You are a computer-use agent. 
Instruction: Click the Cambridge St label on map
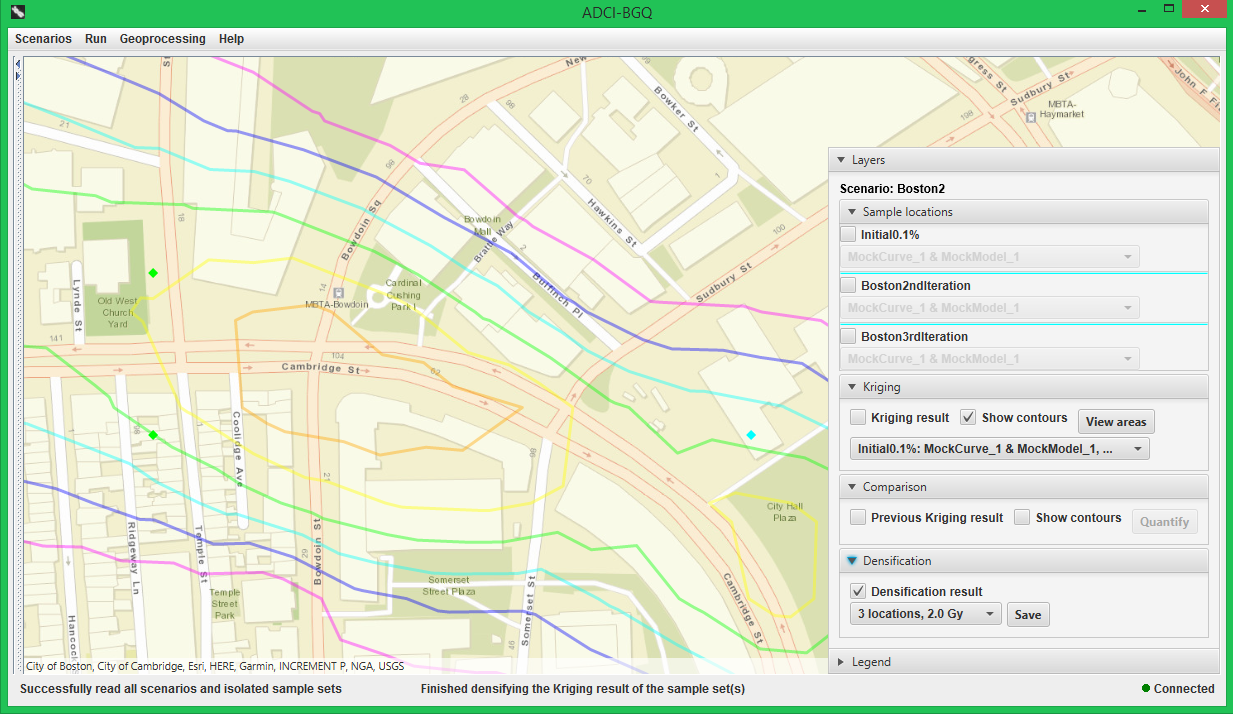pyautogui.click(x=319, y=369)
